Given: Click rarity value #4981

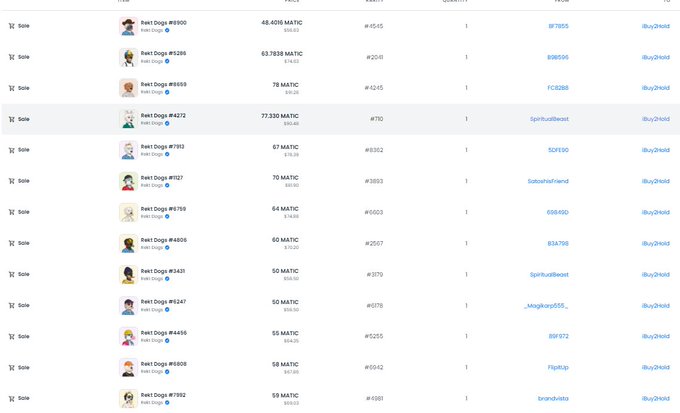Looking at the screenshot, I should 374,398.
